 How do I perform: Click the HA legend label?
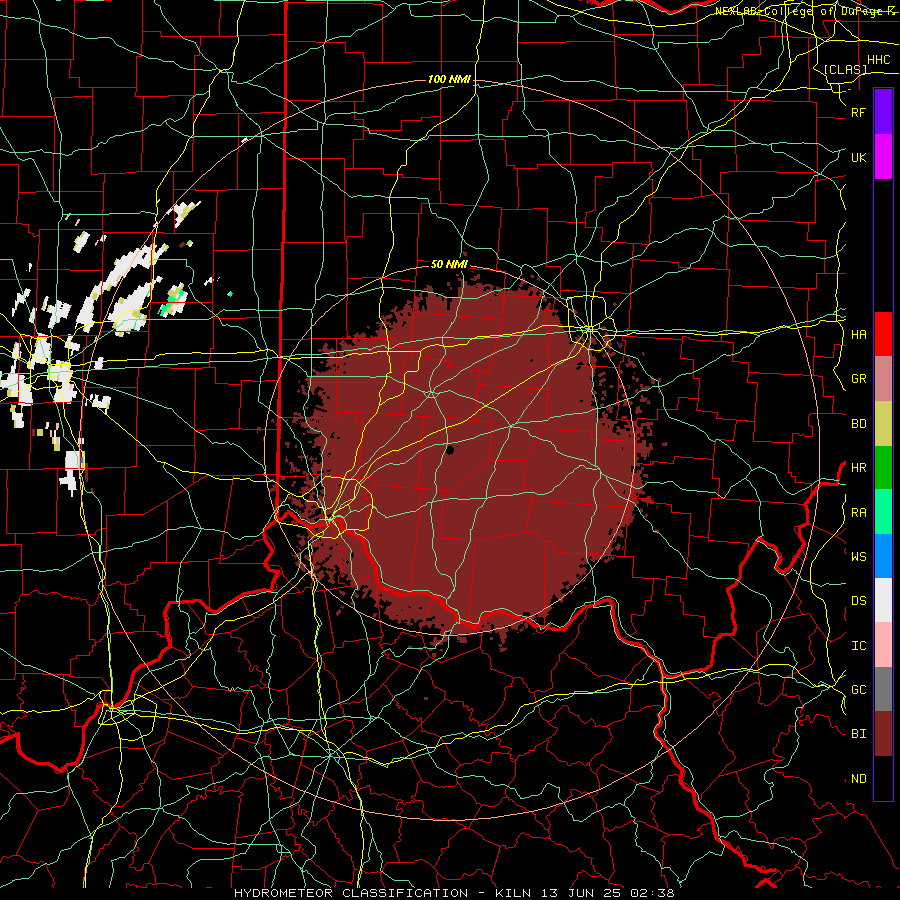(x=859, y=335)
